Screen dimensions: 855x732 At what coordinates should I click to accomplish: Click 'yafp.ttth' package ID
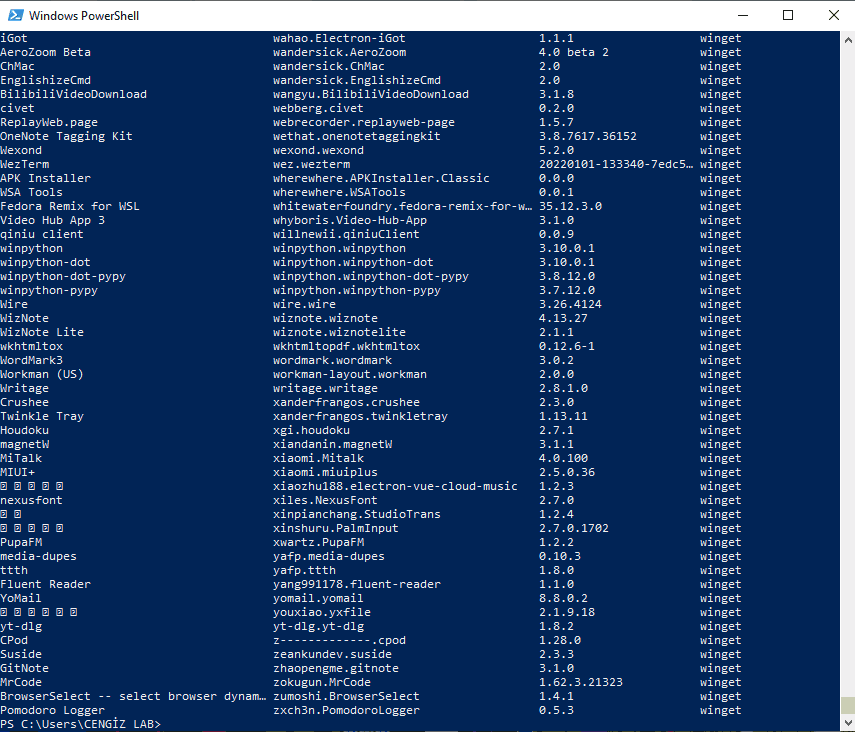click(x=304, y=570)
